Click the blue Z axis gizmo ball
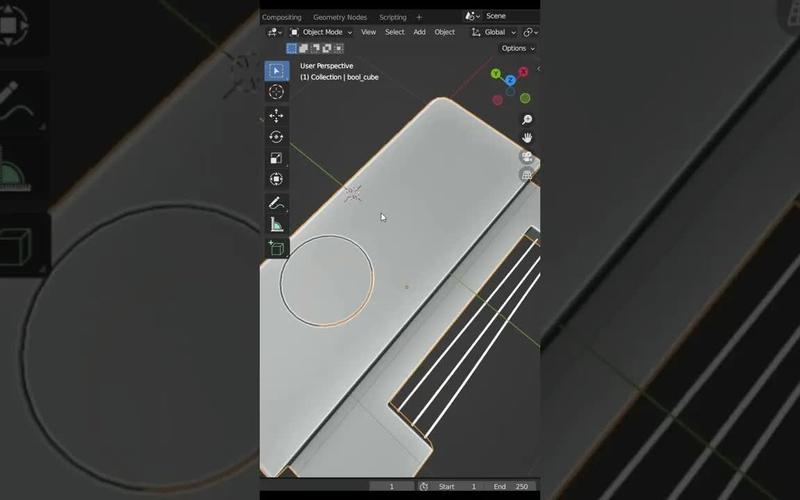 (x=510, y=80)
